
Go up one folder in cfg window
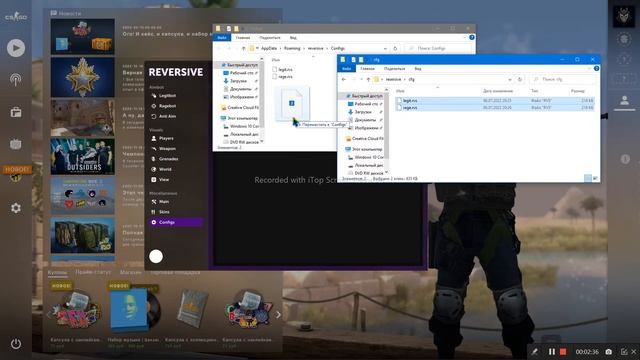coord(368,79)
